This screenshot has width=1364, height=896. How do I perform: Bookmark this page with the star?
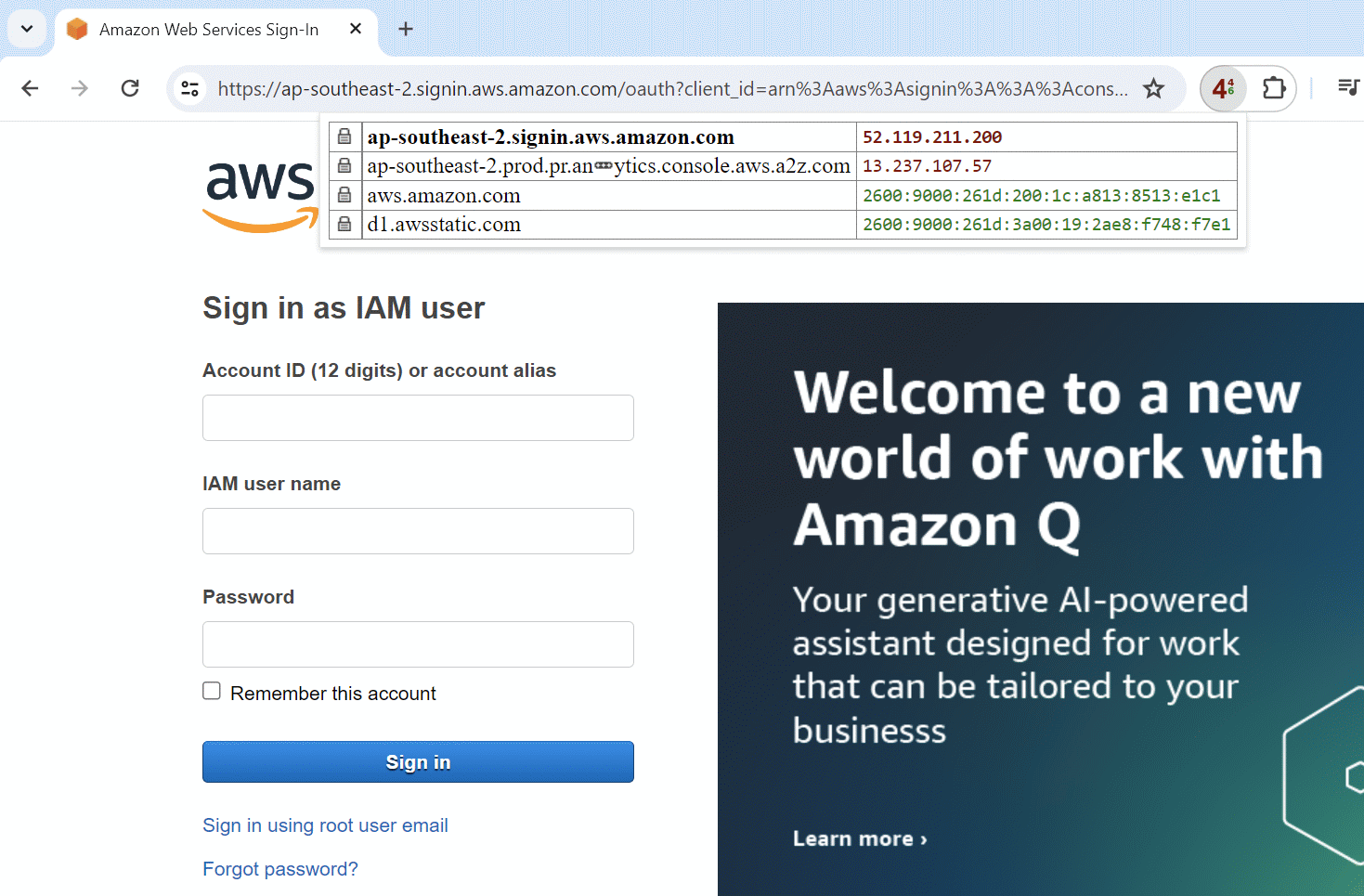1153,88
